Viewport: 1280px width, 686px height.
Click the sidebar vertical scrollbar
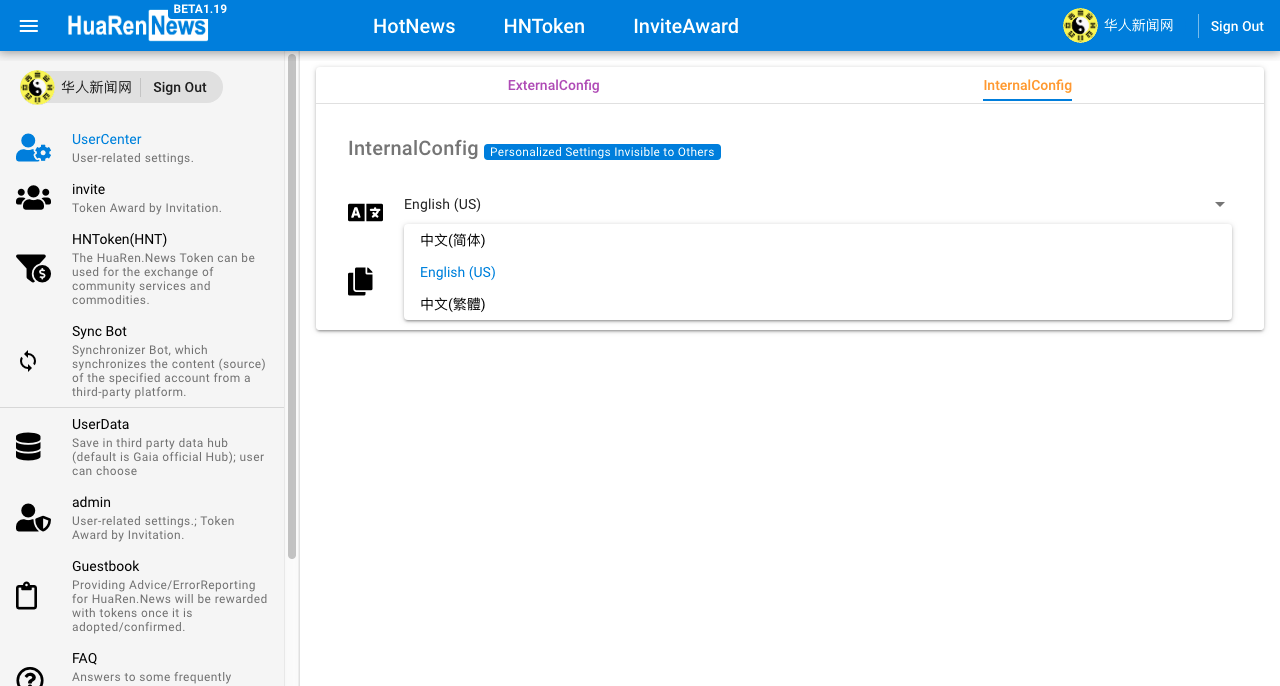pos(292,305)
